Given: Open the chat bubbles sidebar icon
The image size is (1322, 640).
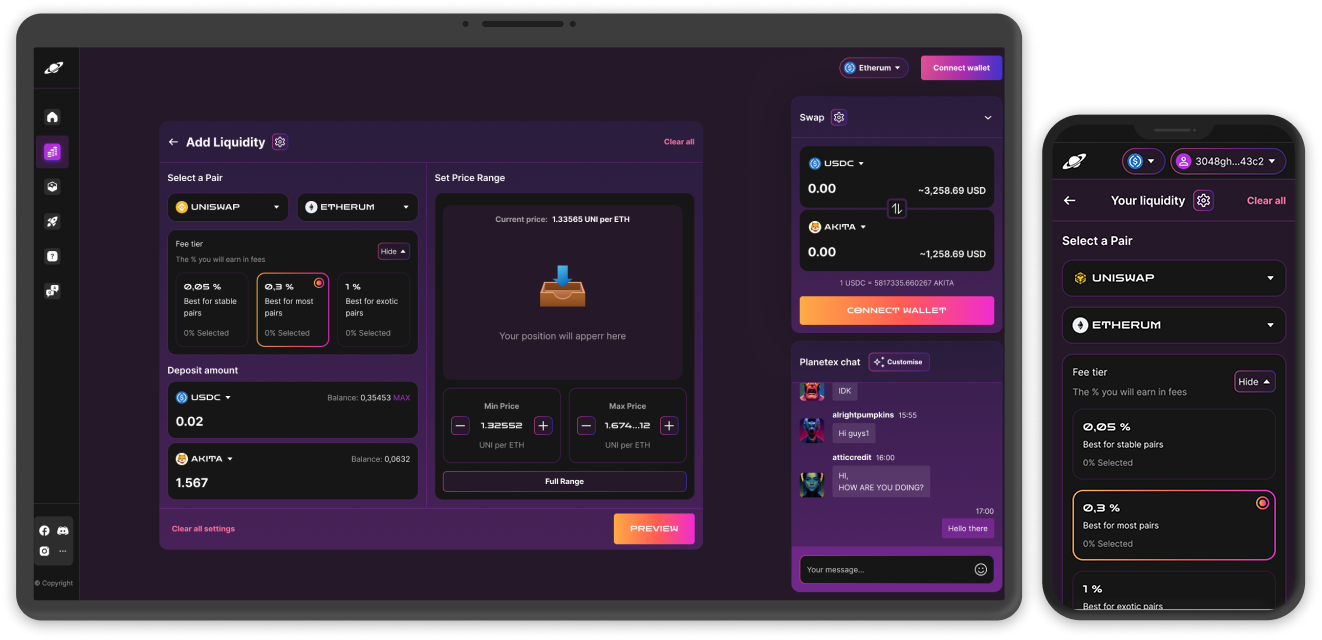Looking at the screenshot, I should [52, 291].
